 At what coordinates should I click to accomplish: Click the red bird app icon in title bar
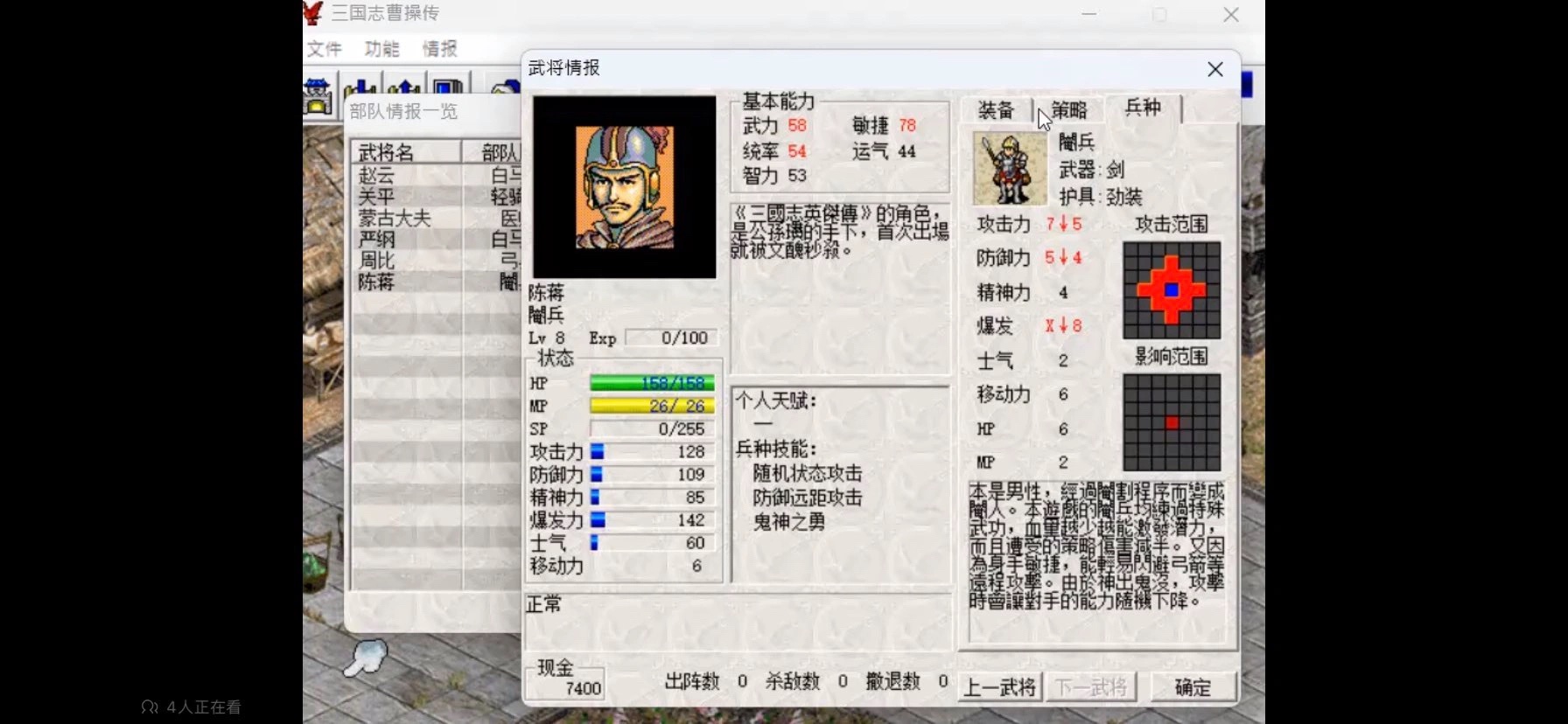pos(313,13)
